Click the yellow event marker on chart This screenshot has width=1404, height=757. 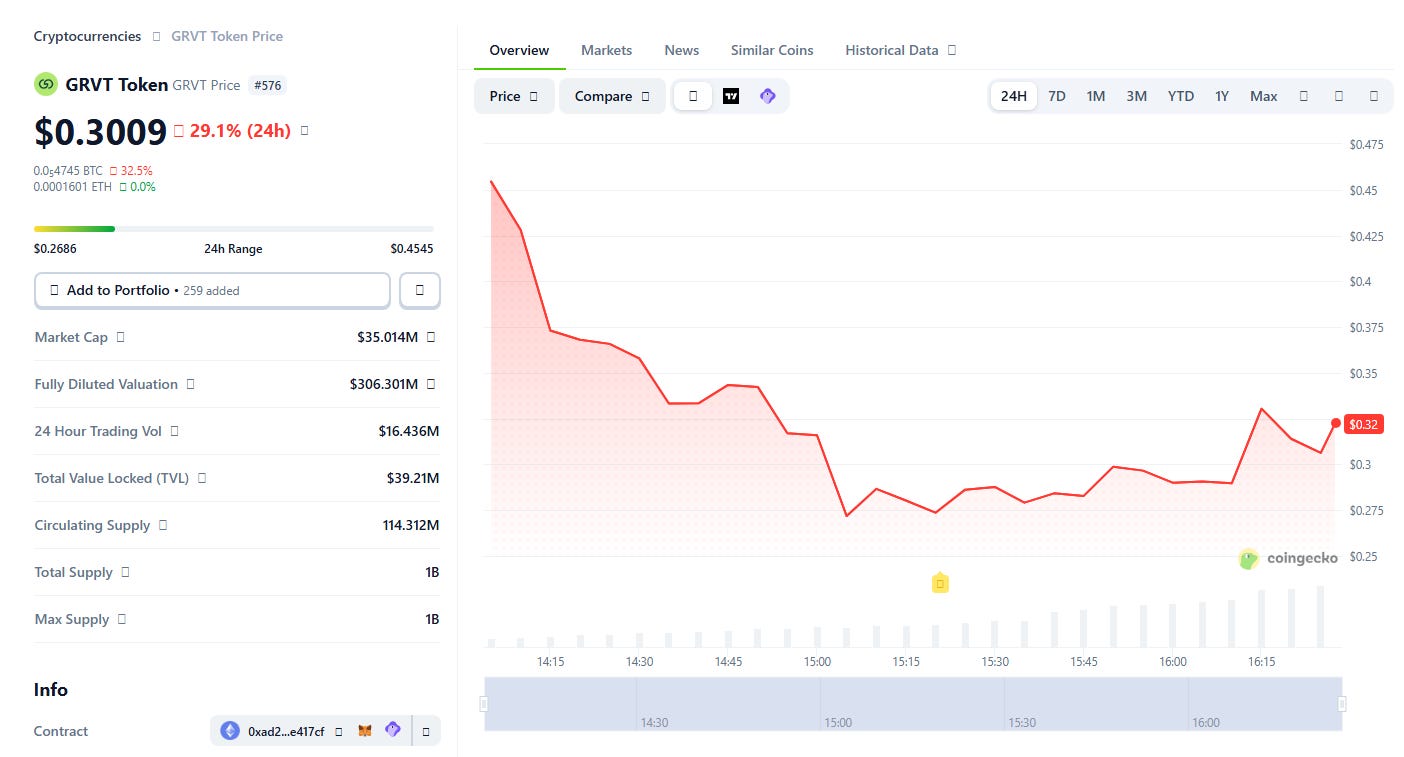tap(940, 583)
